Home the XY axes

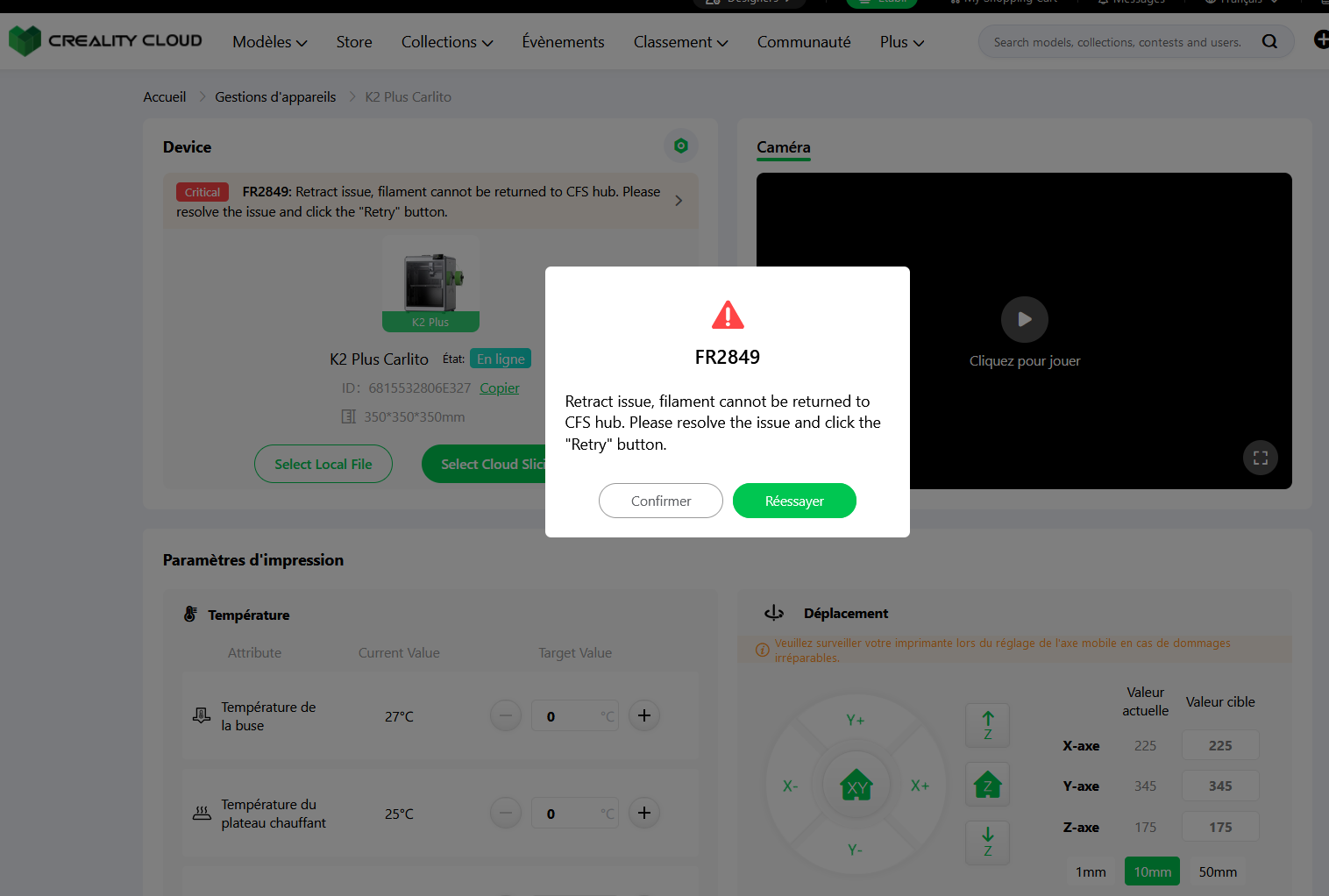[x=856, y=786]
